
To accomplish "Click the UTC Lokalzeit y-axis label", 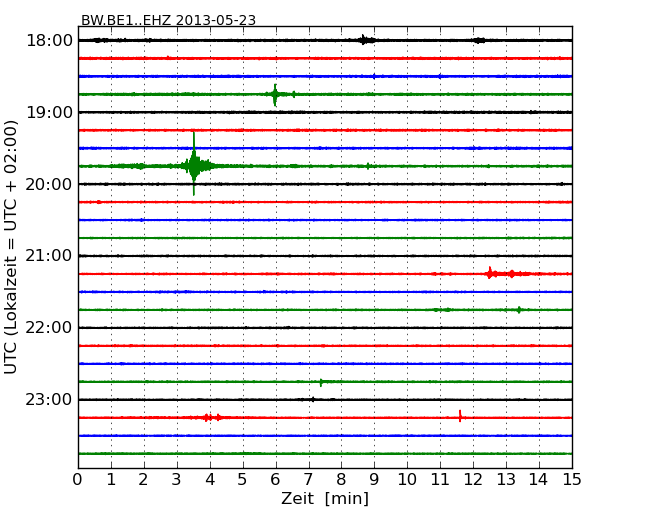I will pyautogui.click(x=11, y=247).
